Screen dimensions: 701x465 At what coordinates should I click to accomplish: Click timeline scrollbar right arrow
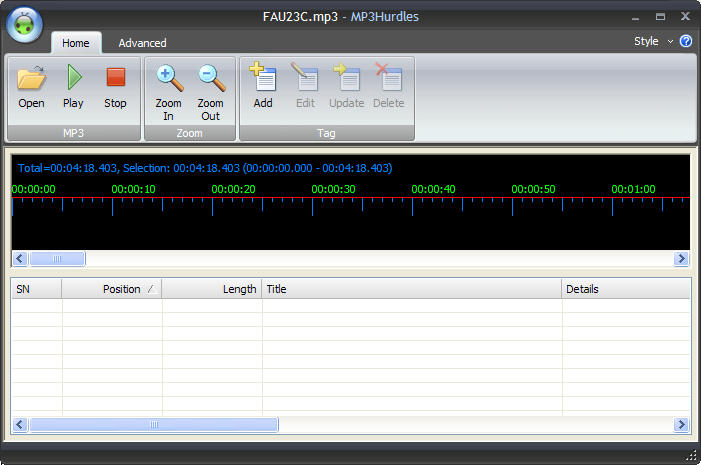pyautogui.click(x=681, y=258)
